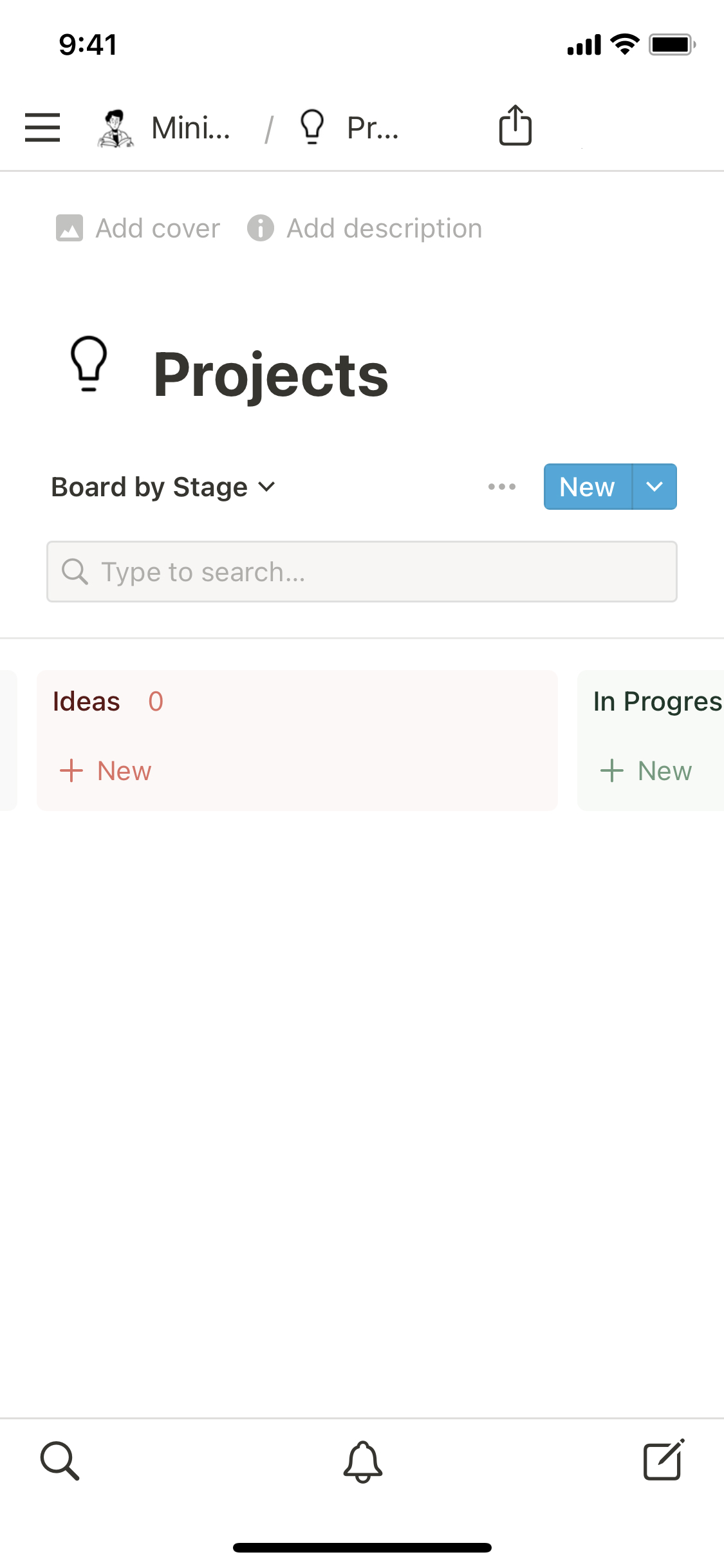This screenshot has height=1568, width=724.
Task: Open notifications bell
Action: (x=362, y=1461)
